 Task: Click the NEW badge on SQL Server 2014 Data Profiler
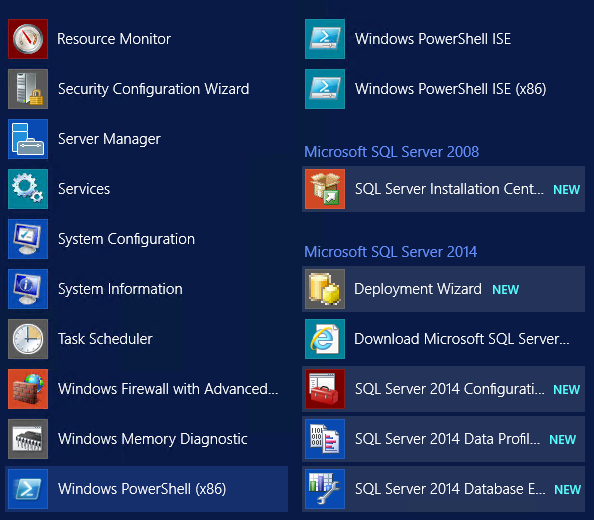click(x=563, y=439)
